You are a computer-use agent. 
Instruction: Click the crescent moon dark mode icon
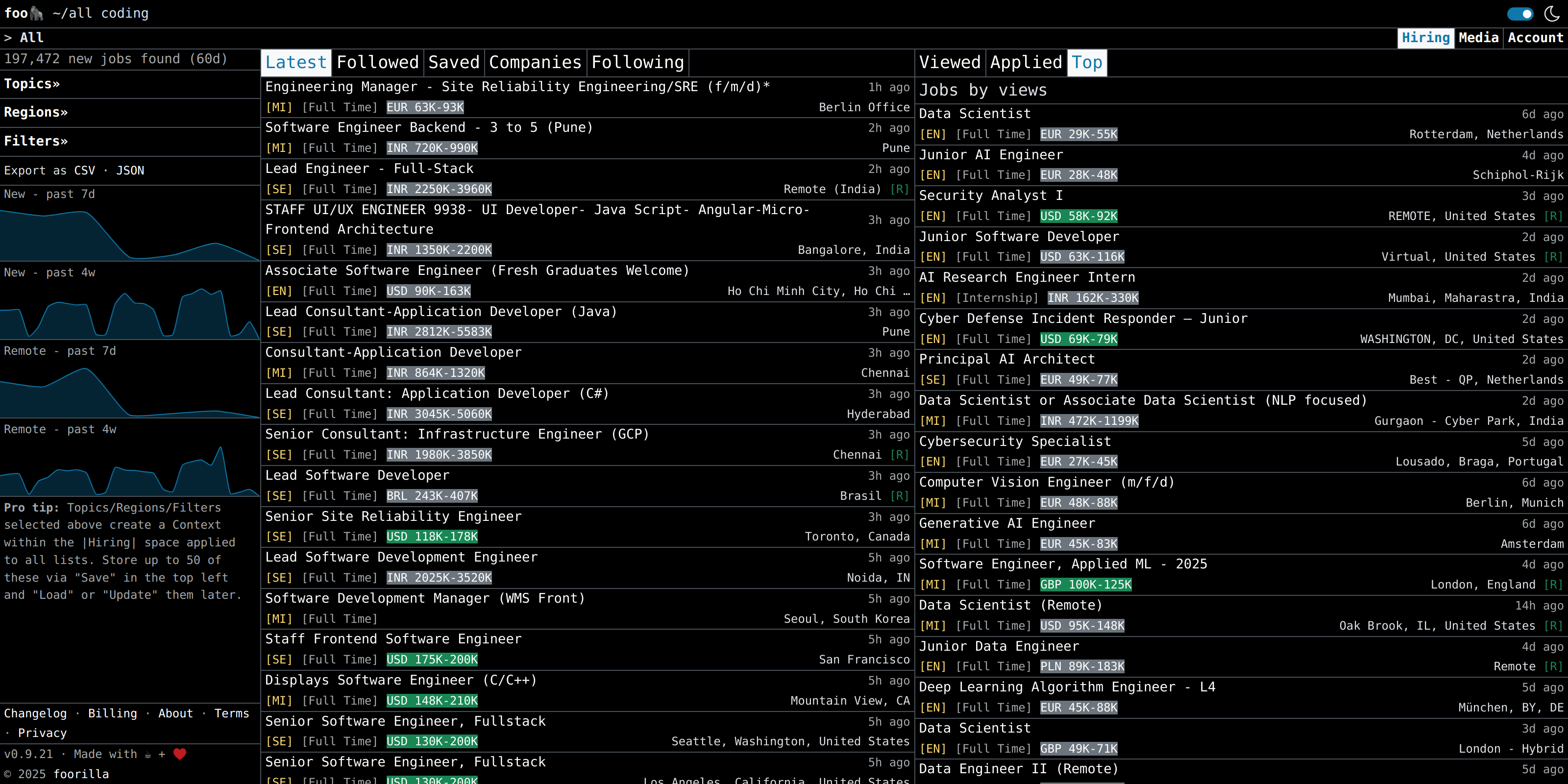coord(1551,13)
